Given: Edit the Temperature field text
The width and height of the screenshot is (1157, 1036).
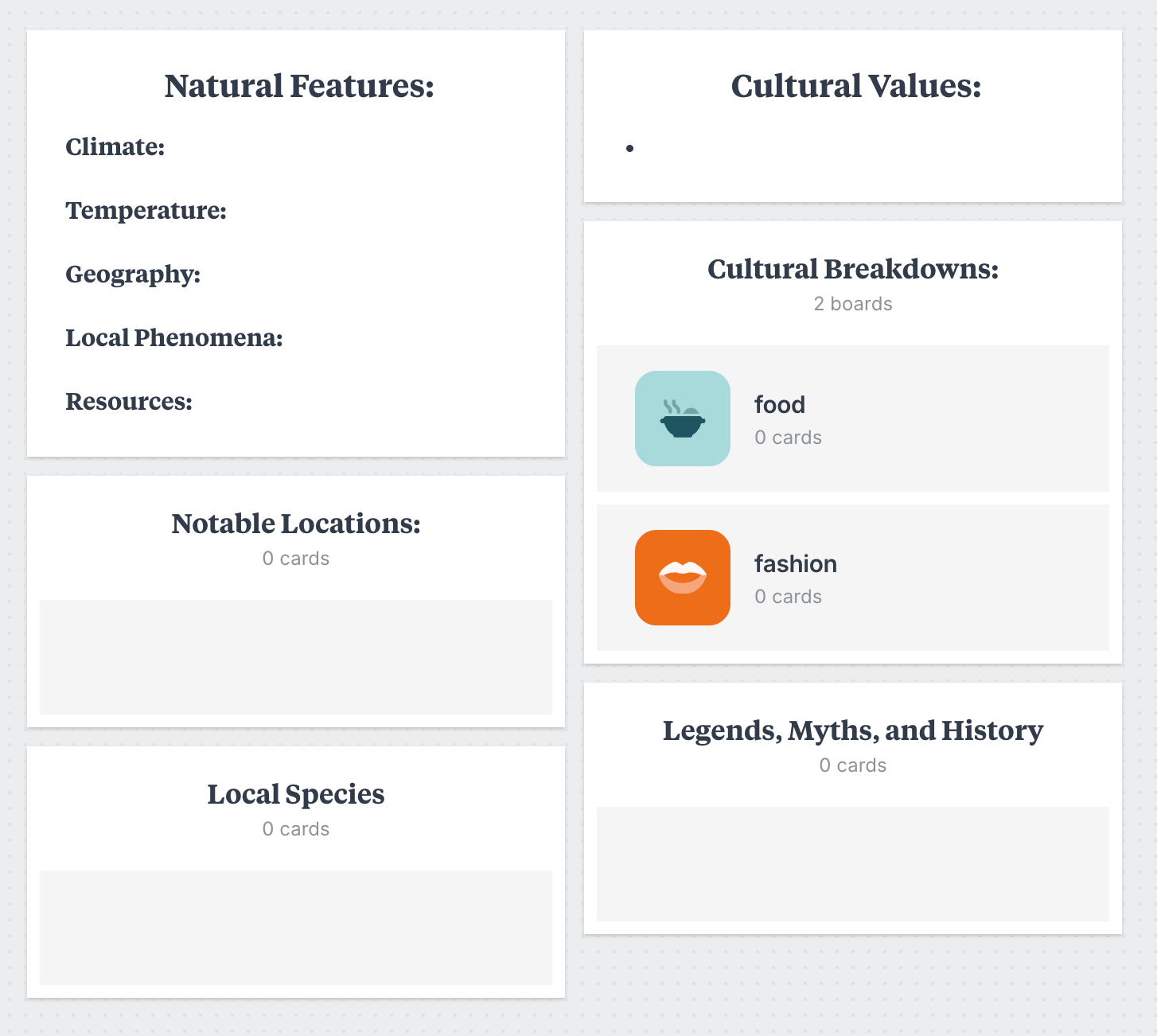Looking at the screenshot, I should click(x=146, y=210).
